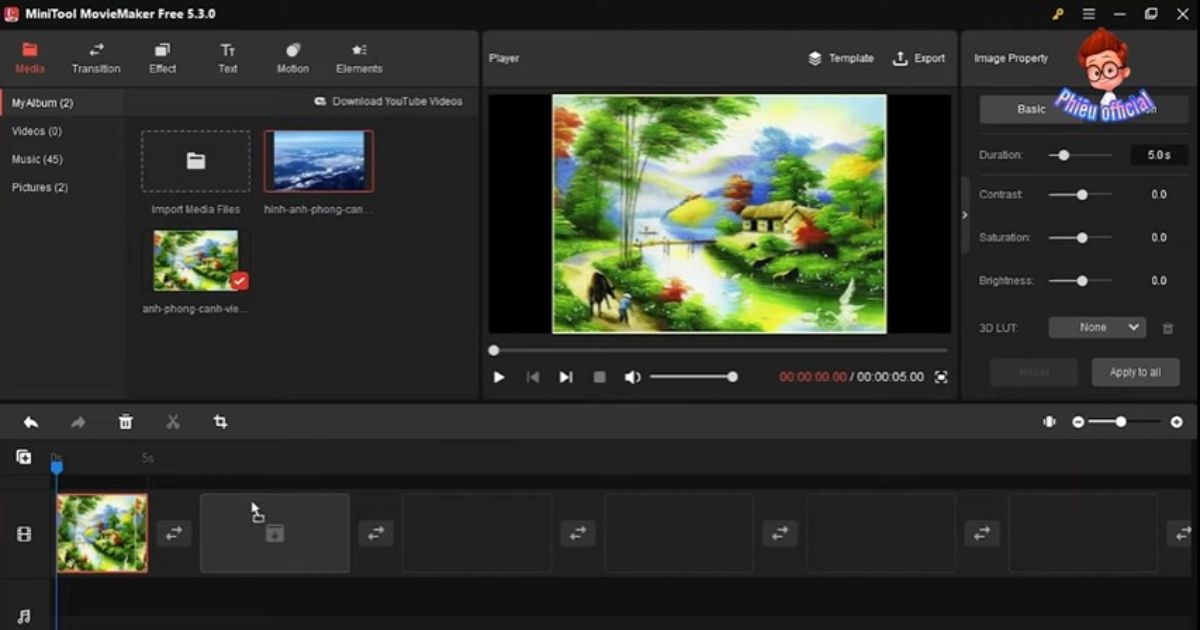Mute the player volume
This screenshot has height=630, width=1200.
[633, 377]
